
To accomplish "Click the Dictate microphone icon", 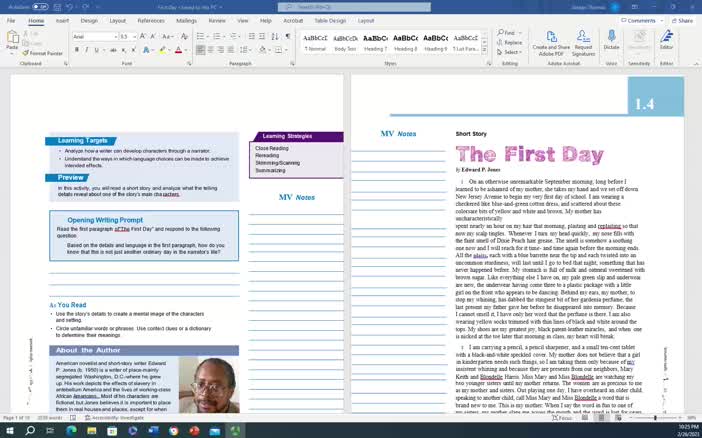I will pos(611,41).
